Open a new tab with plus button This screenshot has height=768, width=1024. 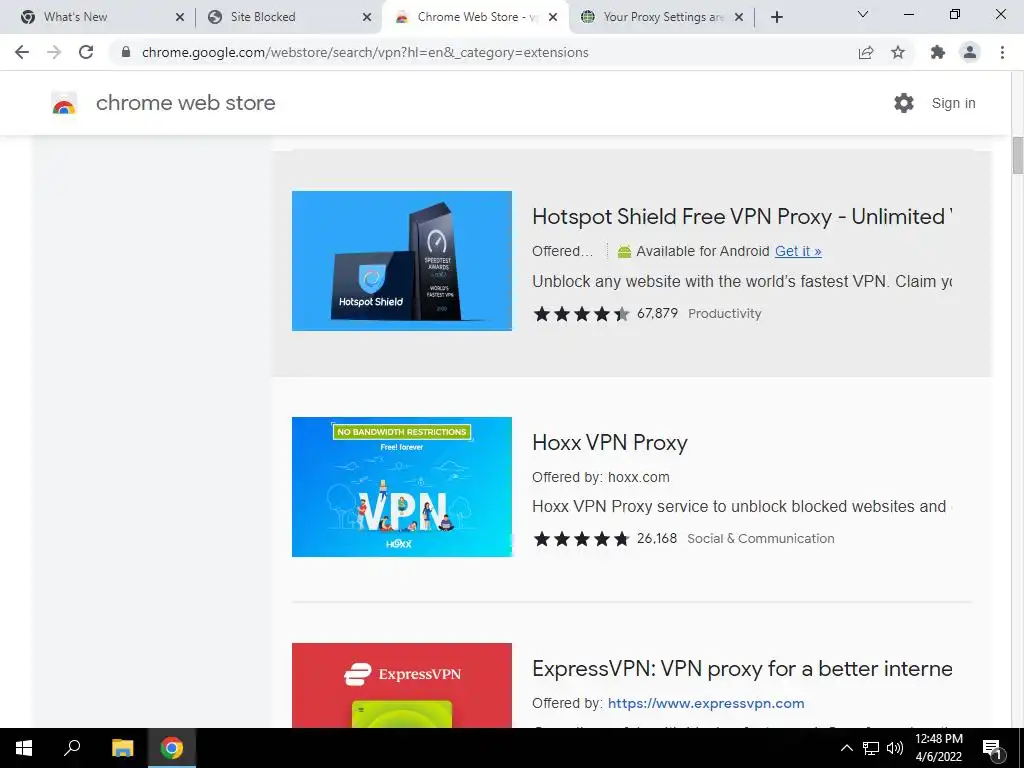776,17
